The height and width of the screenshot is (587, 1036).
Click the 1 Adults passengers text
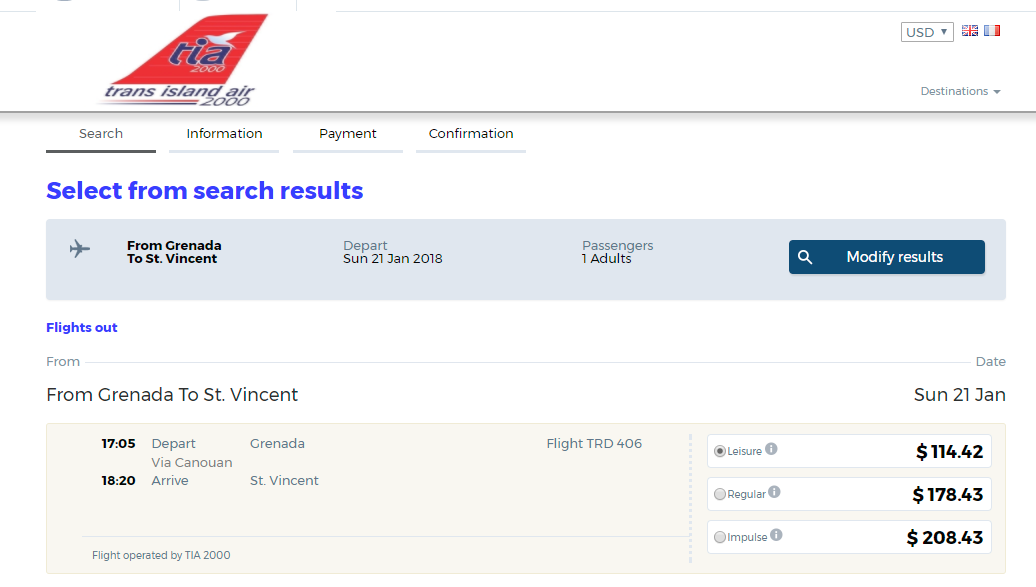click(607, 259)
